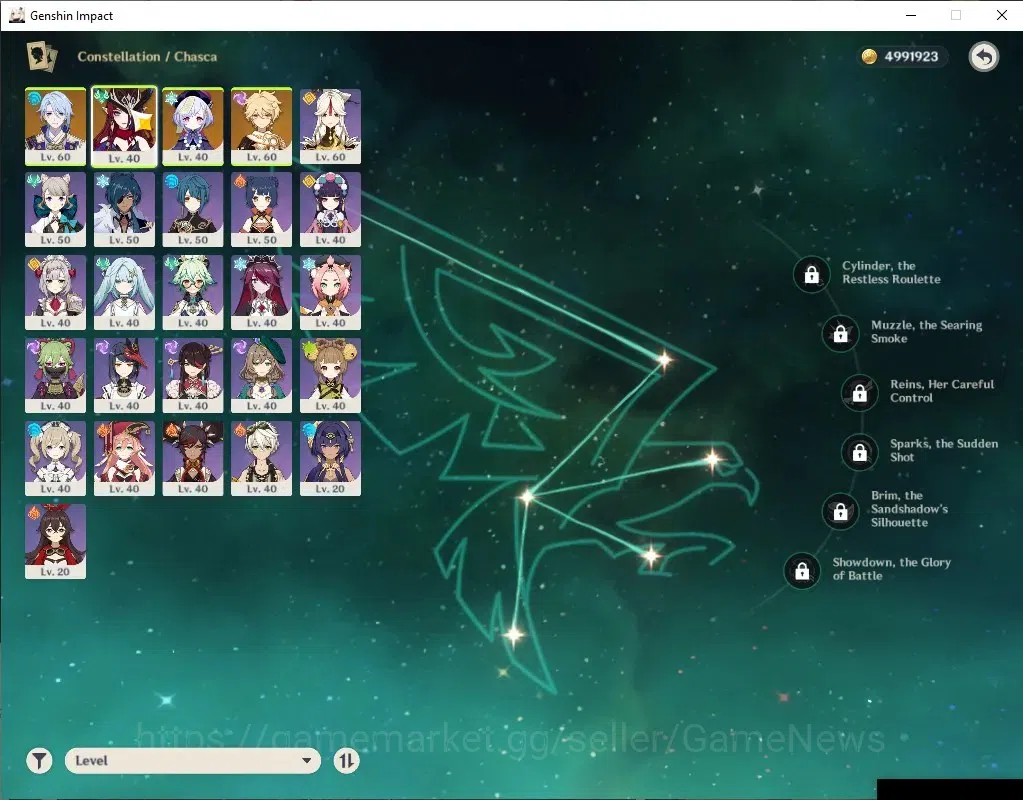
Task: Select Chasca's highlighted Lv. 40 portrait
Action: (x=124, y=127)
